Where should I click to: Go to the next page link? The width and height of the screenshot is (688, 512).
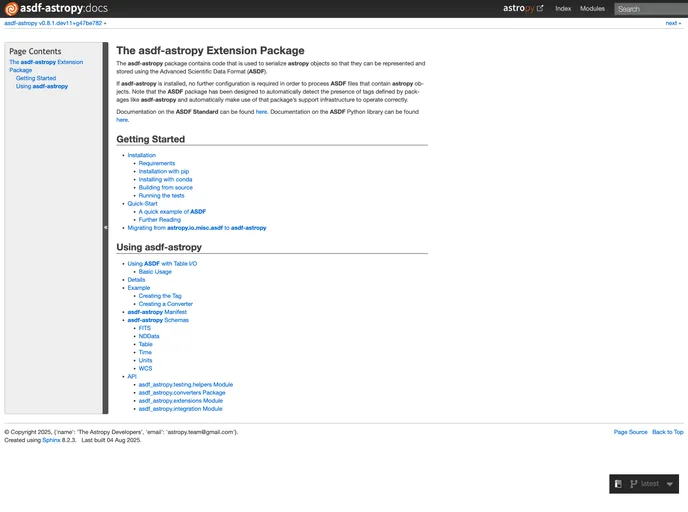pos(671,23)
